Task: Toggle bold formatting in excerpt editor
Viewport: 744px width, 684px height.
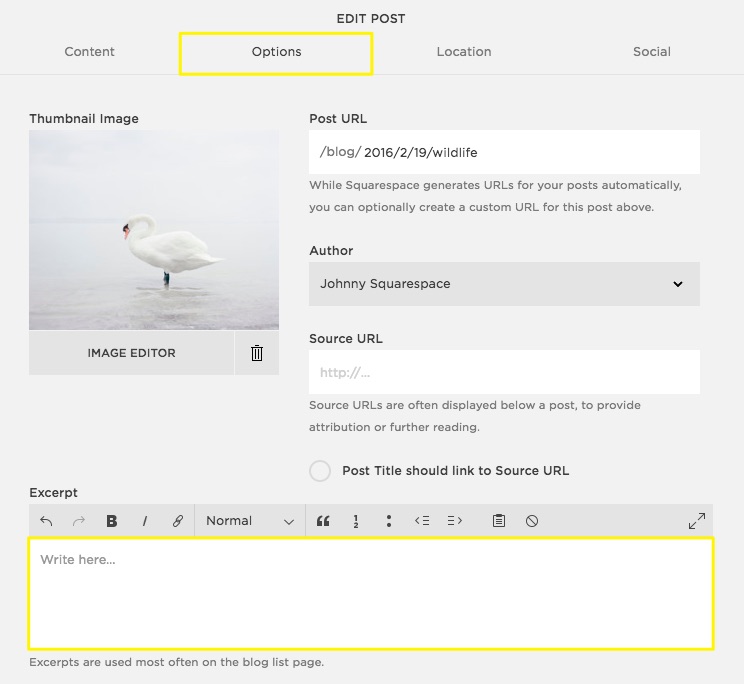Action: (x=112, y=521)
